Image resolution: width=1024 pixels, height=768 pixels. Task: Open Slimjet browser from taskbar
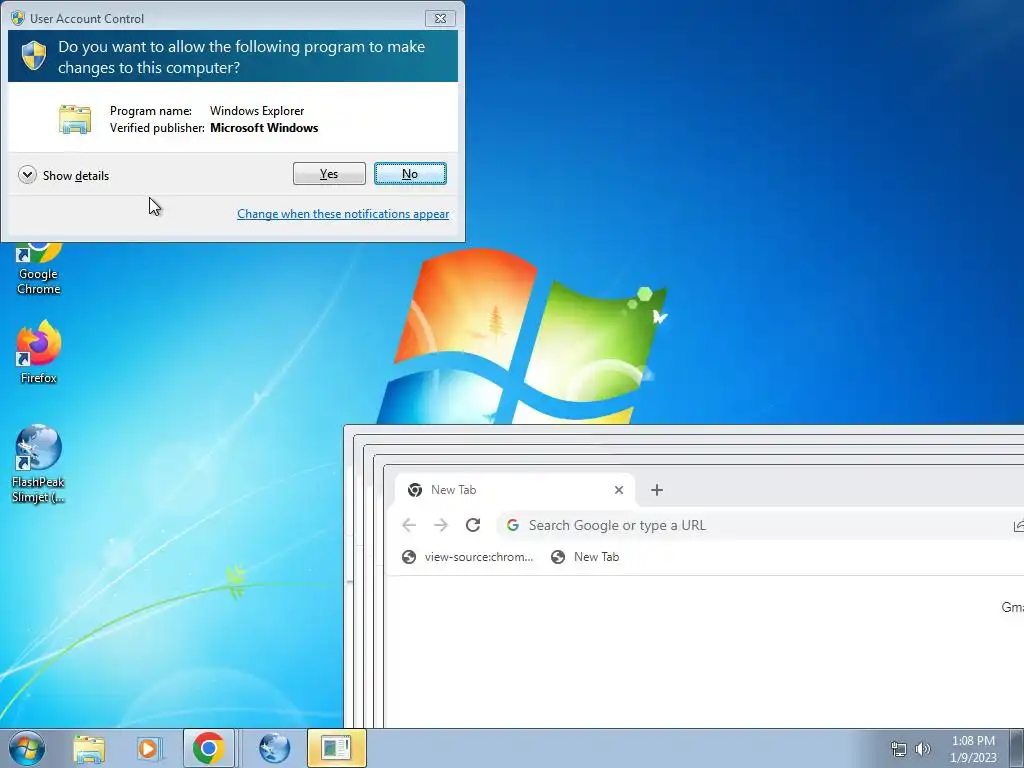click(274, 748)
